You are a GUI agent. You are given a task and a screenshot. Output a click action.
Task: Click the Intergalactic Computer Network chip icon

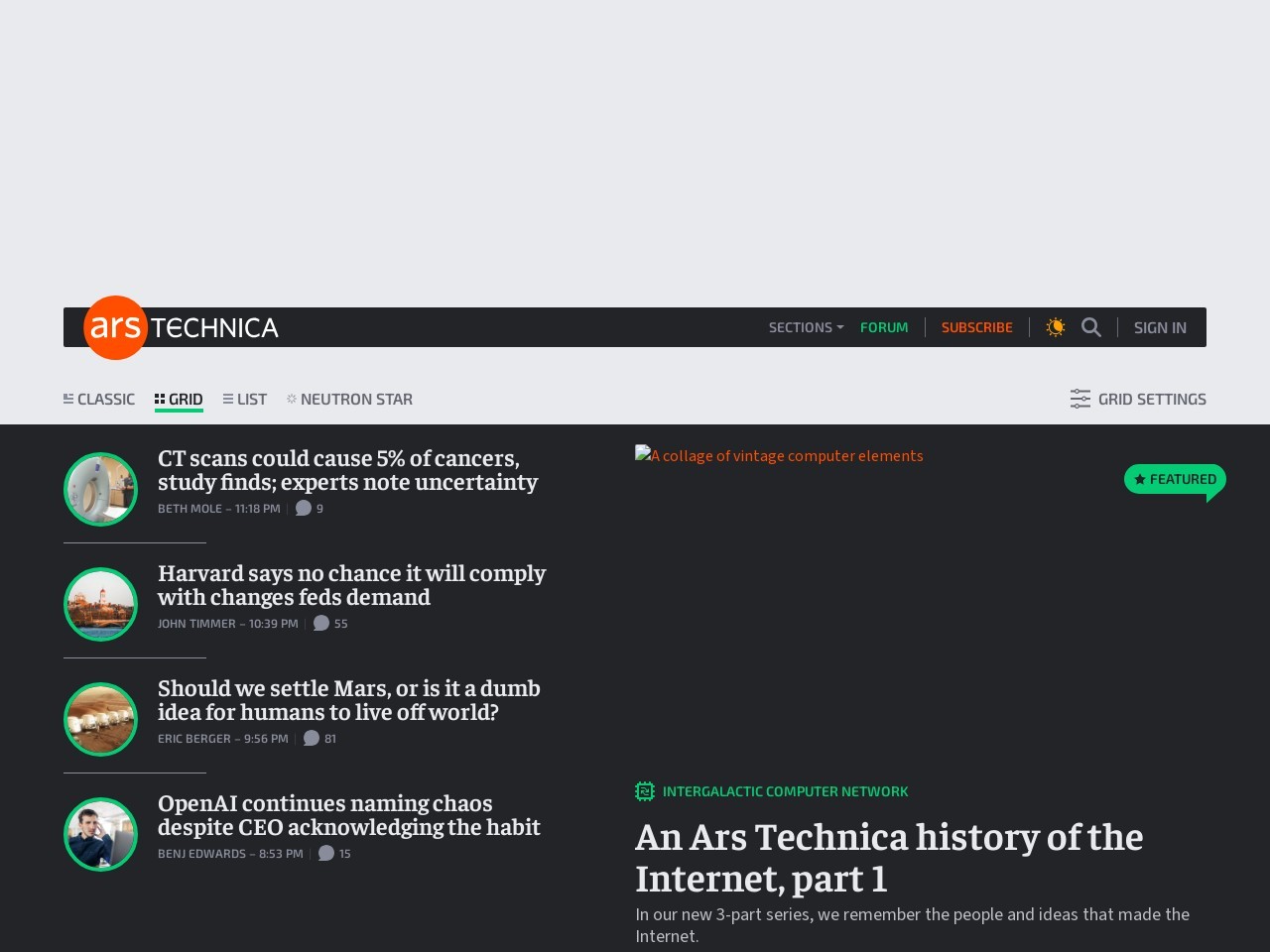(x=645, y=791)
